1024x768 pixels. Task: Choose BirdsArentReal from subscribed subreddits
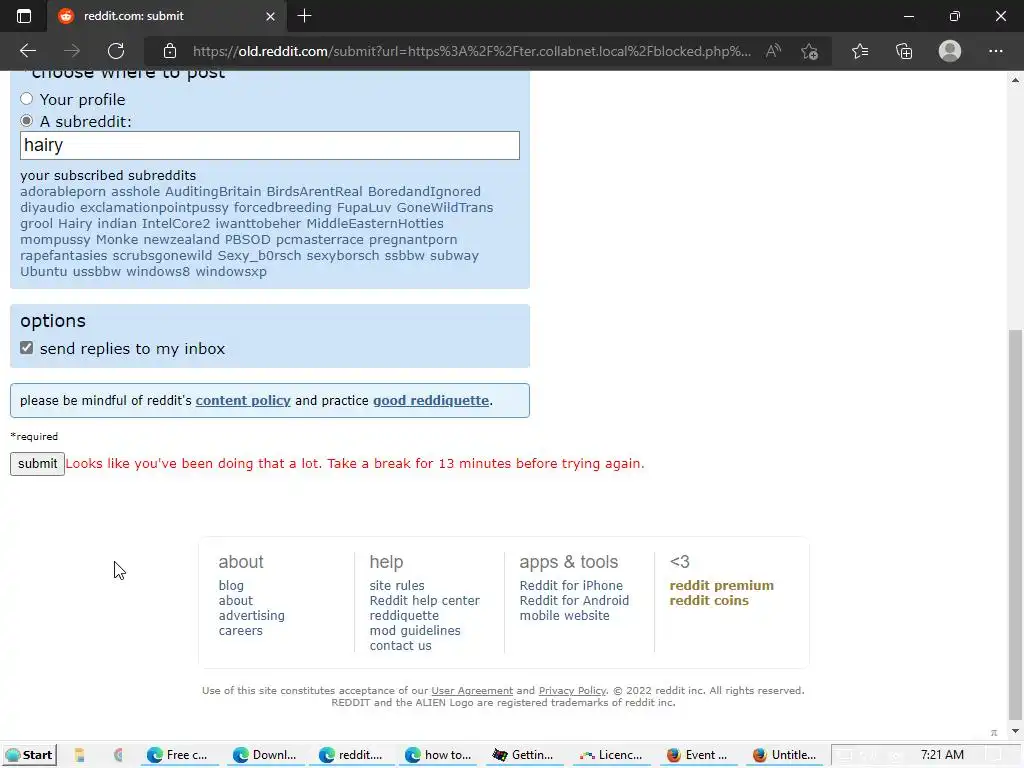[x=314, y=191]
